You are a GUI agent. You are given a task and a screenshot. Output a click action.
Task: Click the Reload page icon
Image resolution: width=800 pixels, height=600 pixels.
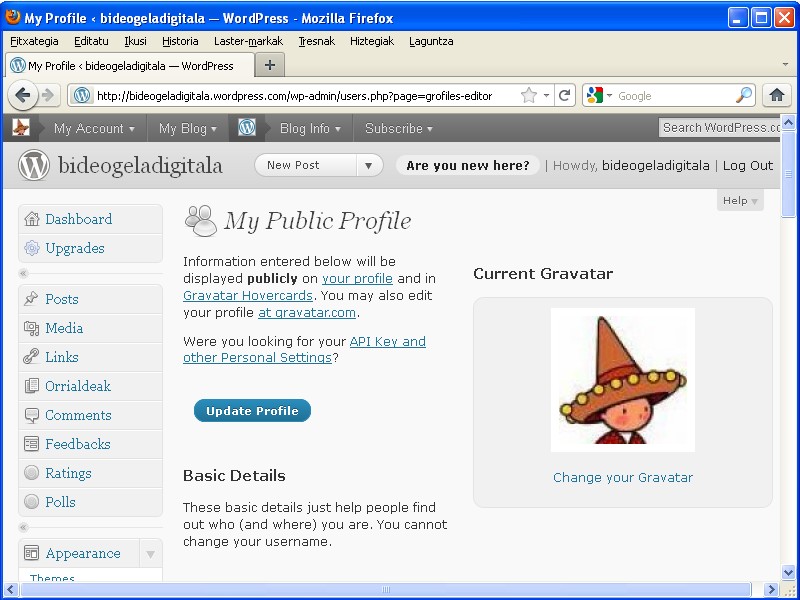pos(564,95)
